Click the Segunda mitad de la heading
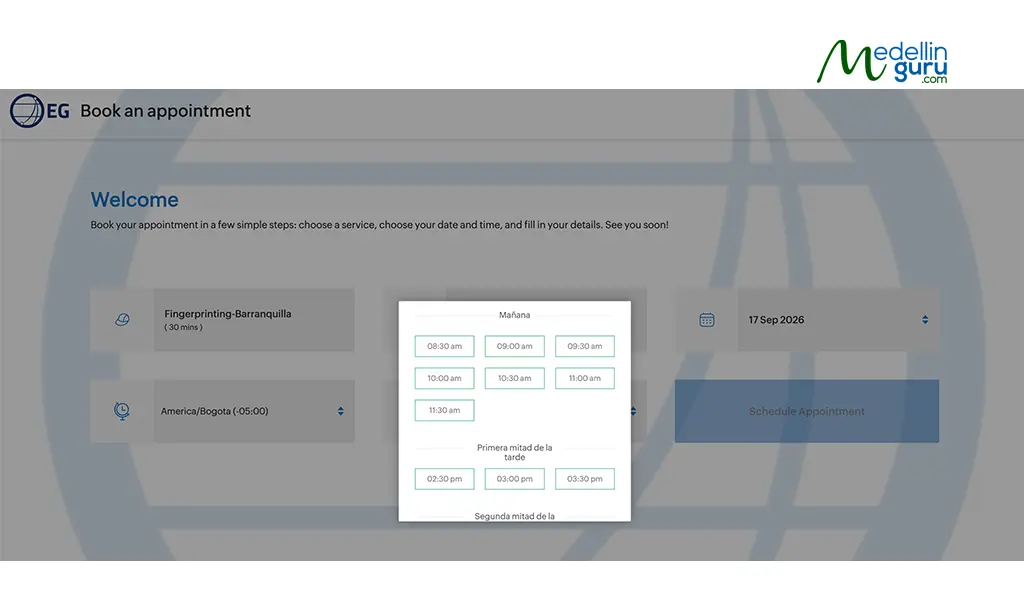Screen dimensions: 1024x600 (x=515, y=516)
